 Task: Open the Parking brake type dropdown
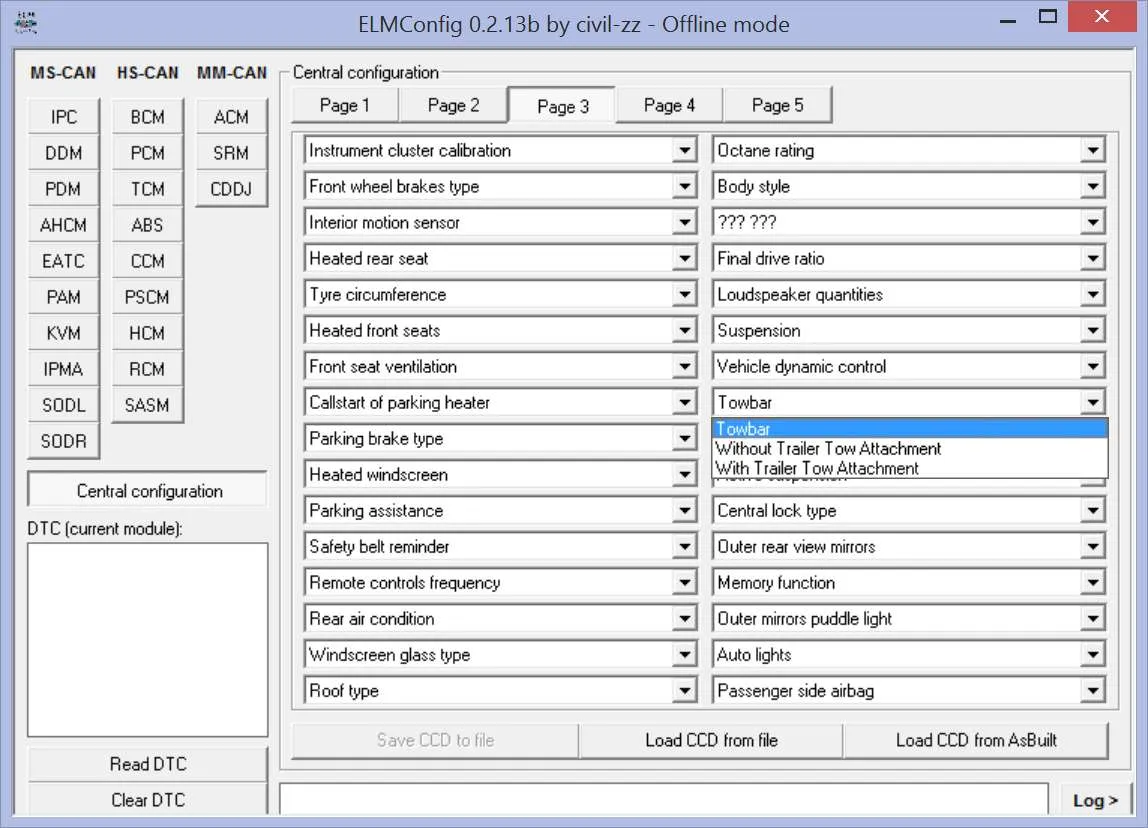coord(684,439)
